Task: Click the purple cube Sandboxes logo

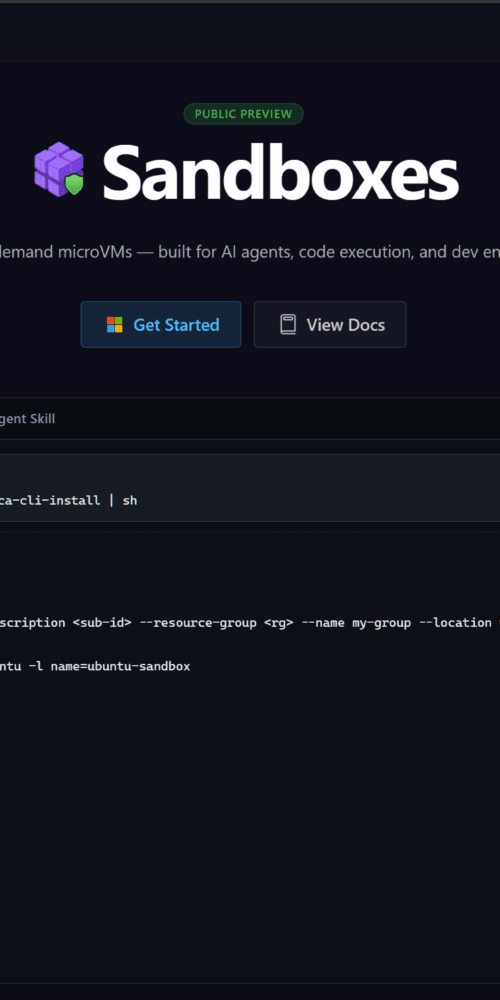Action: click(59, 169)
